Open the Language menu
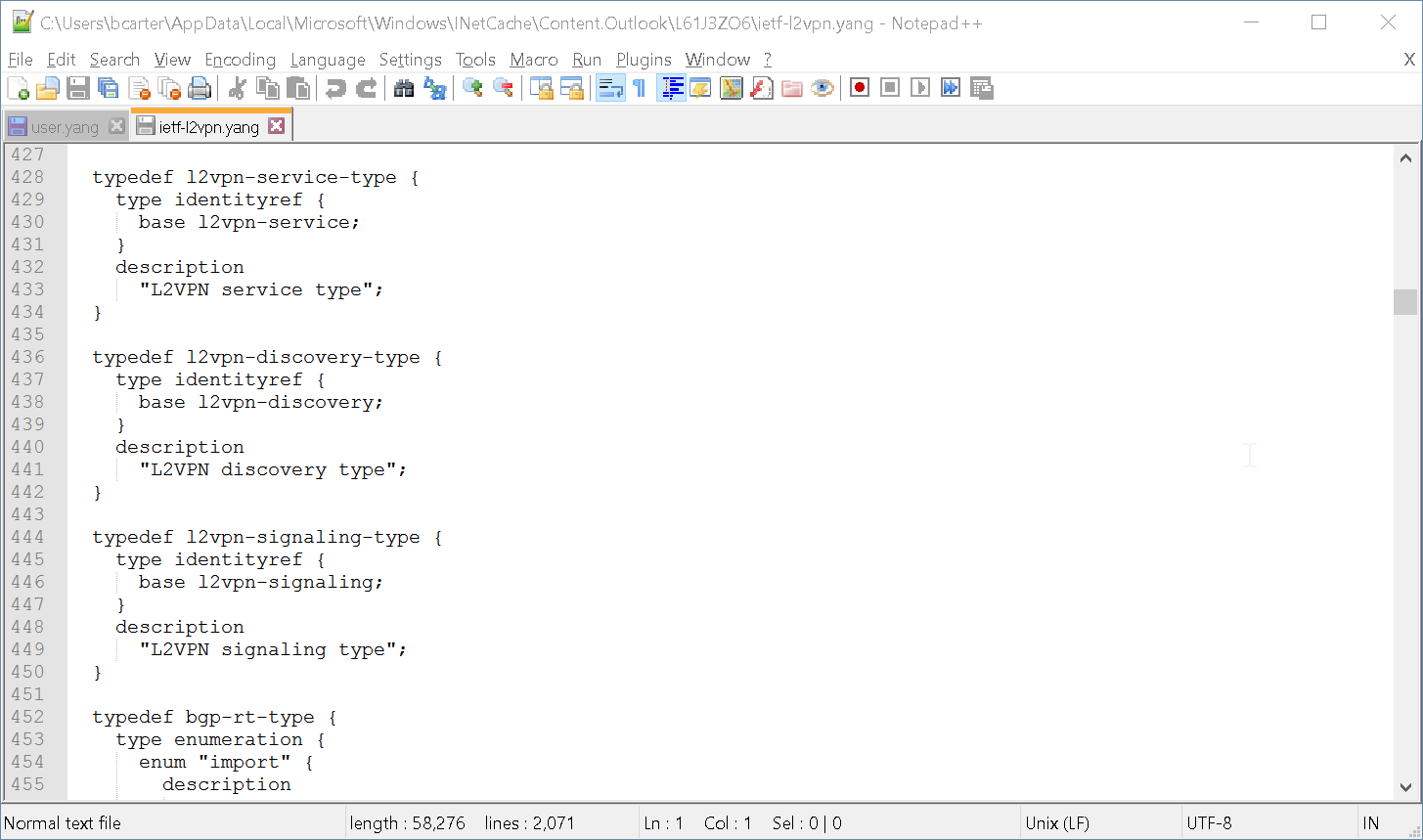 328,60
